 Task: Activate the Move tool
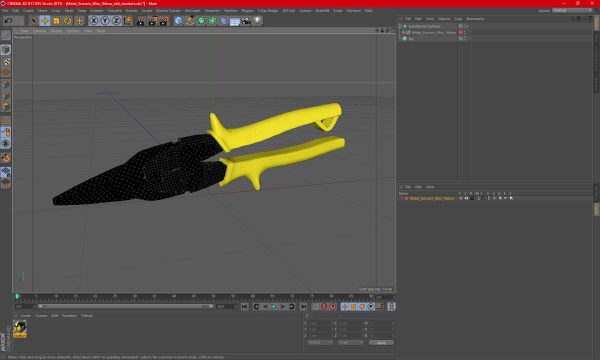point(45,21)
